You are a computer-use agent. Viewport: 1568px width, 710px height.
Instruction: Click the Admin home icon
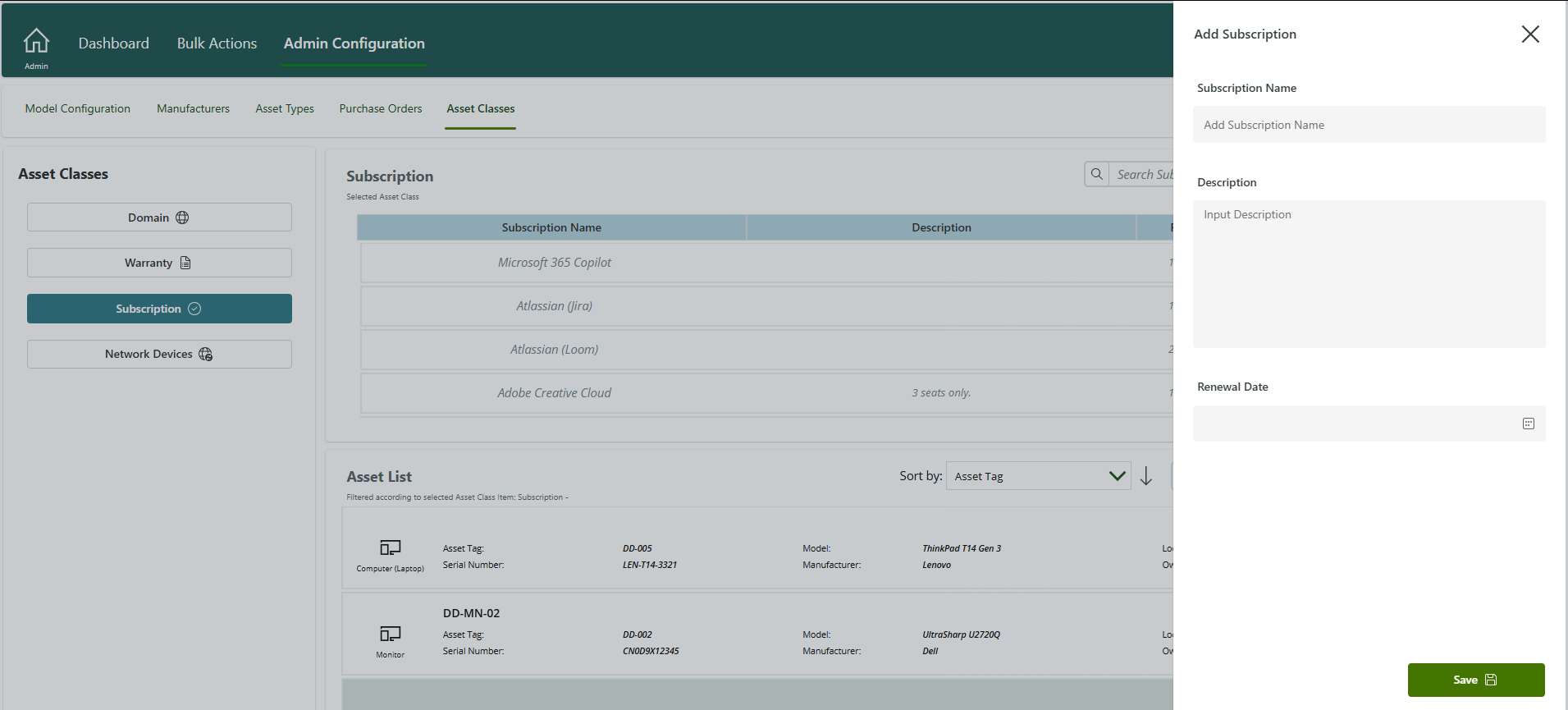pos(36,41)
